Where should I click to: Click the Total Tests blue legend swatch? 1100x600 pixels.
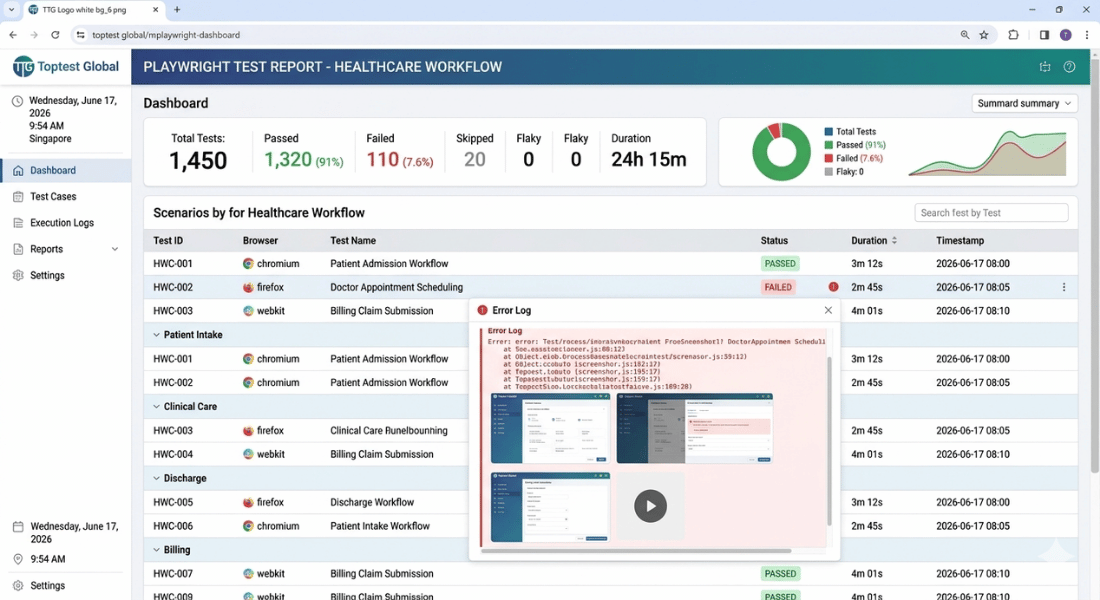829,132
